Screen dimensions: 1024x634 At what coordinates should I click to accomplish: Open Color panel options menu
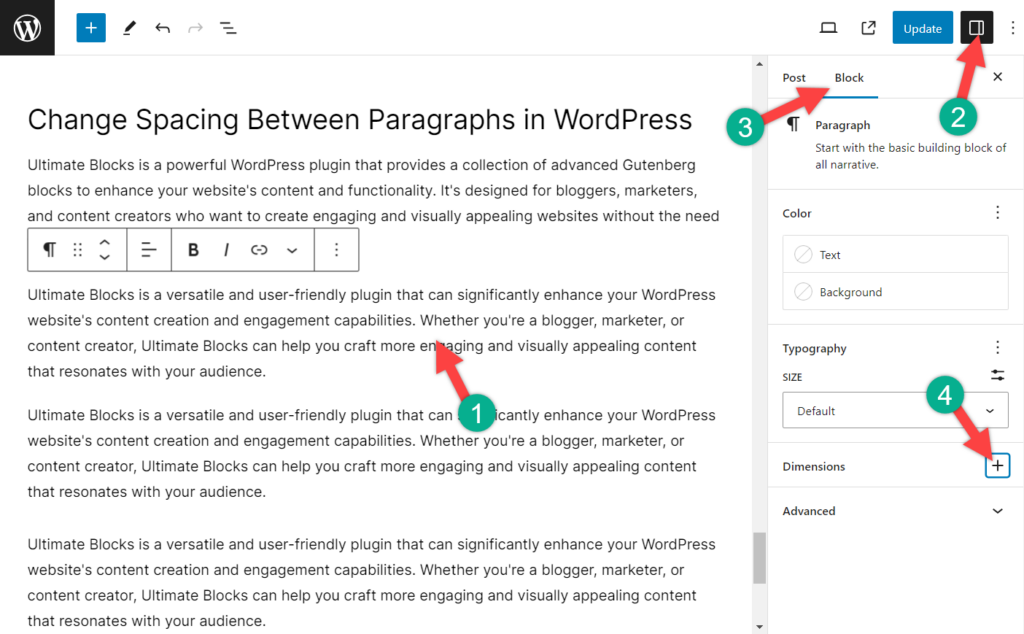coord(997,213)
